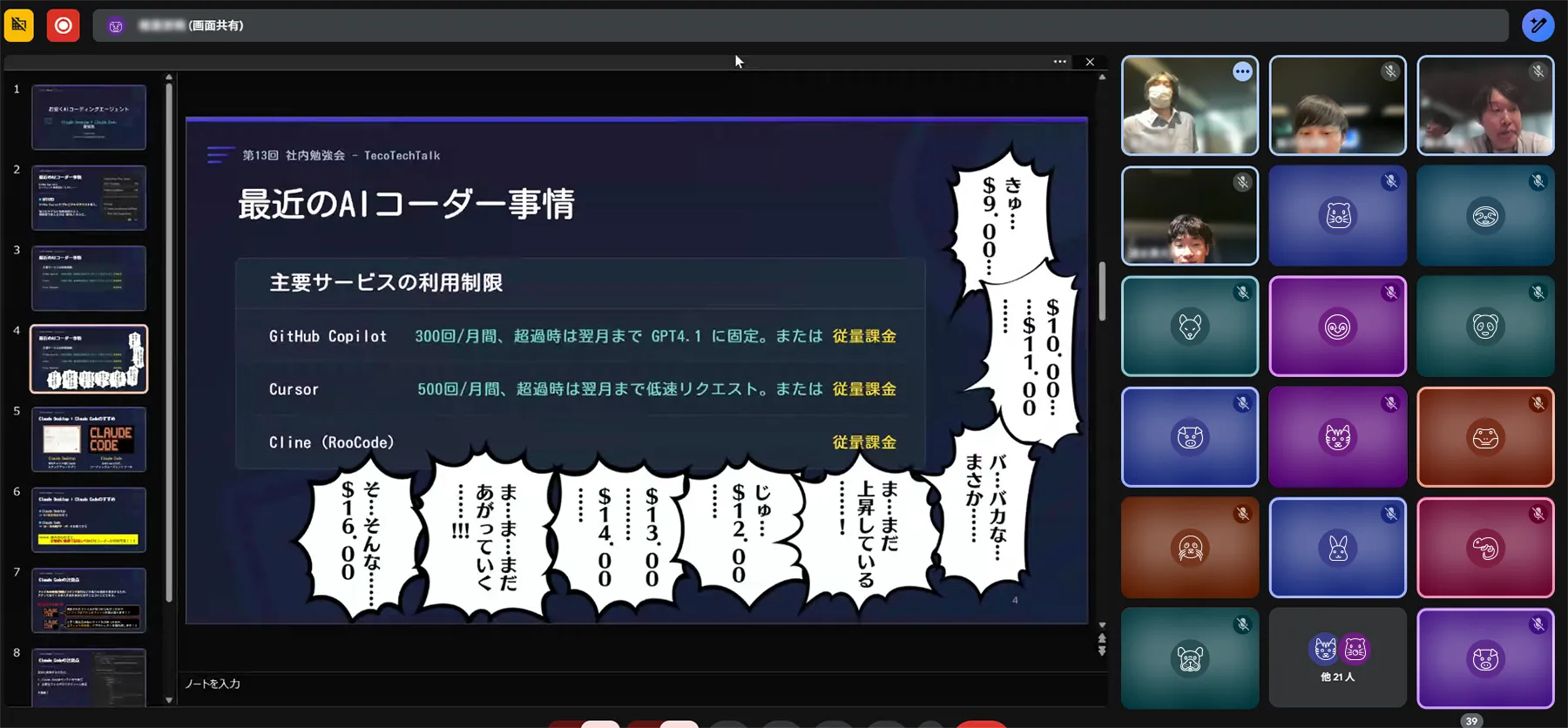Click the 最近のAIコーダー事情 slide heading
1568x728 pixels.
coord(406,205)
